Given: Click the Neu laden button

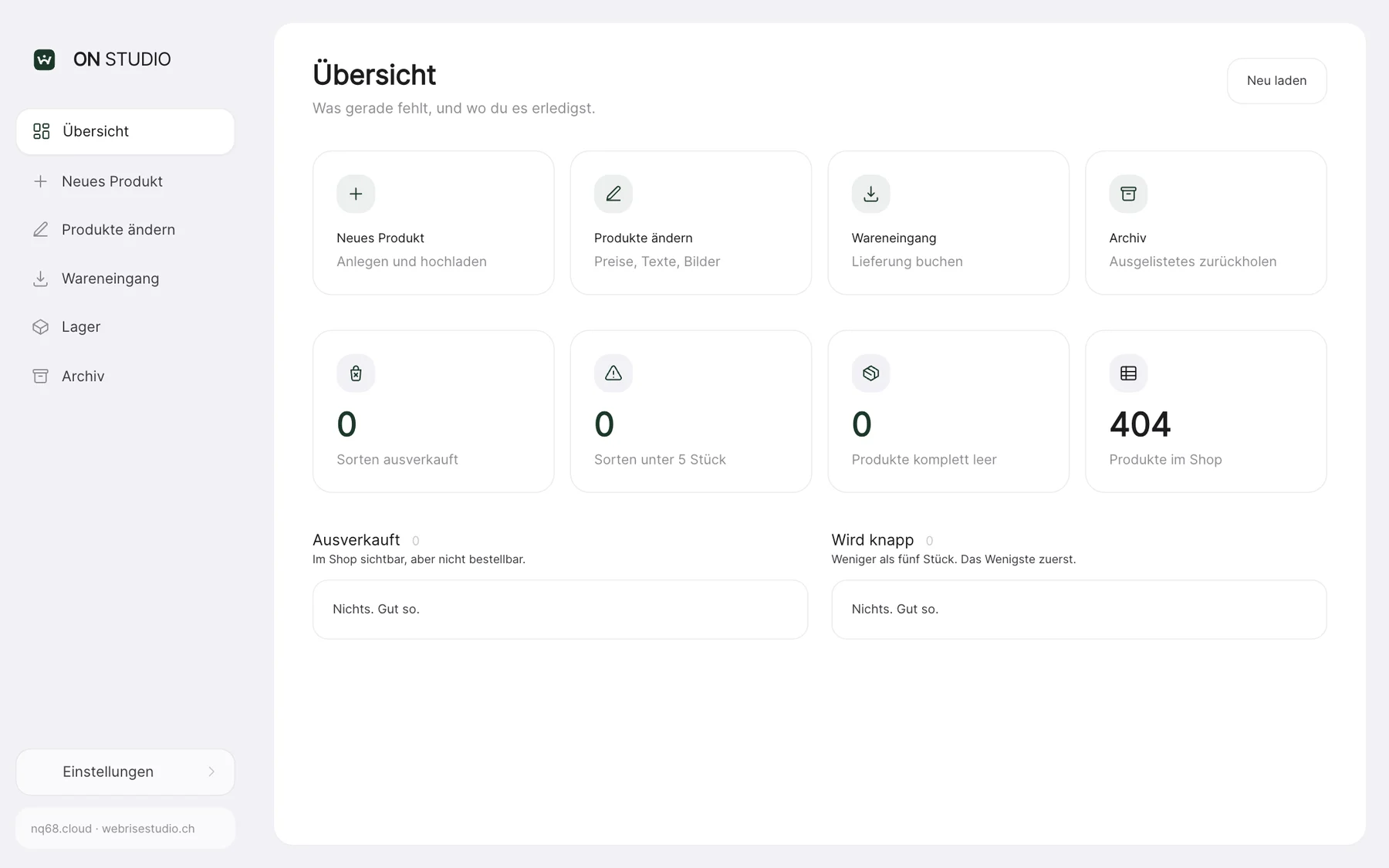Looking at the screenshot, I should [x=1276, y=81].
